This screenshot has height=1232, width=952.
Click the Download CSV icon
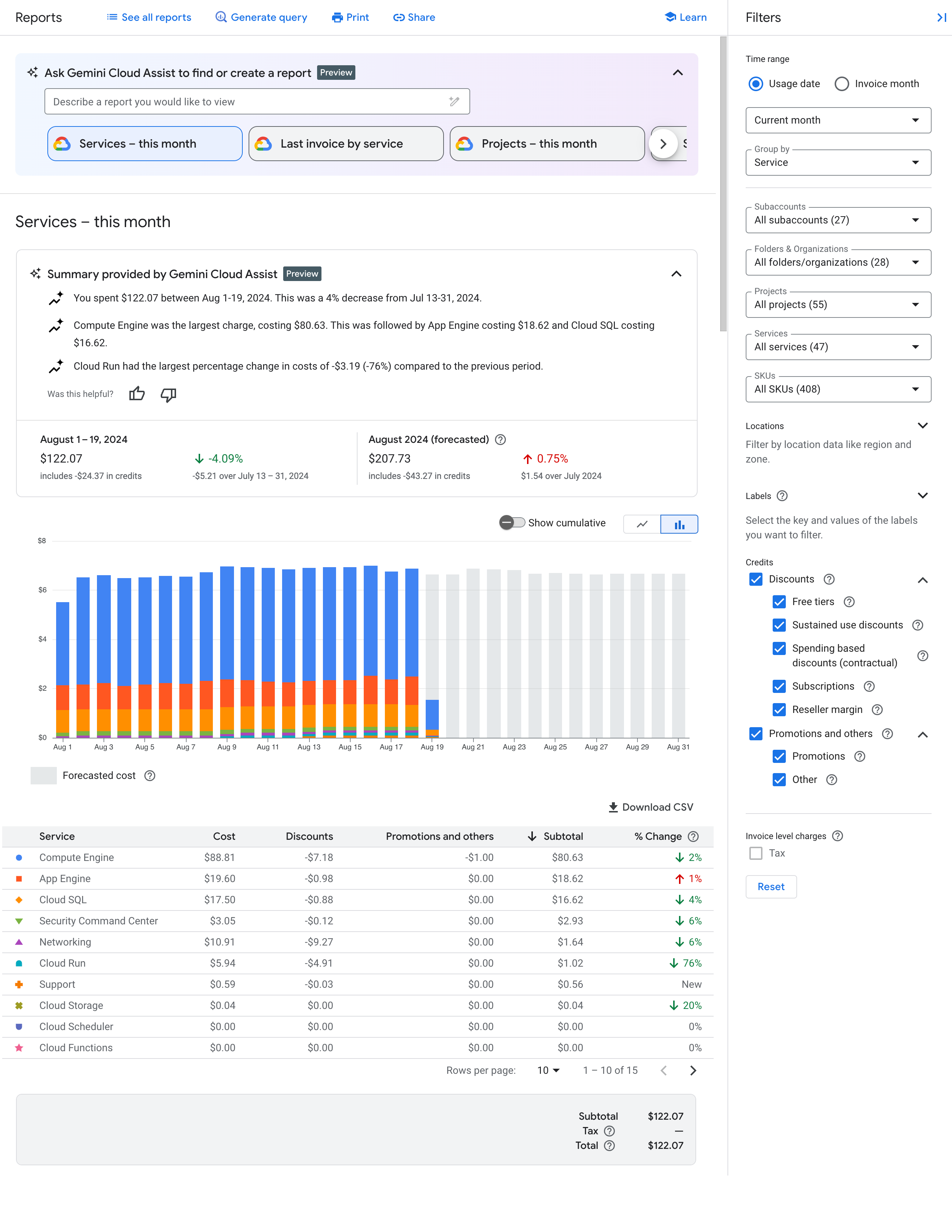point(611,808)
